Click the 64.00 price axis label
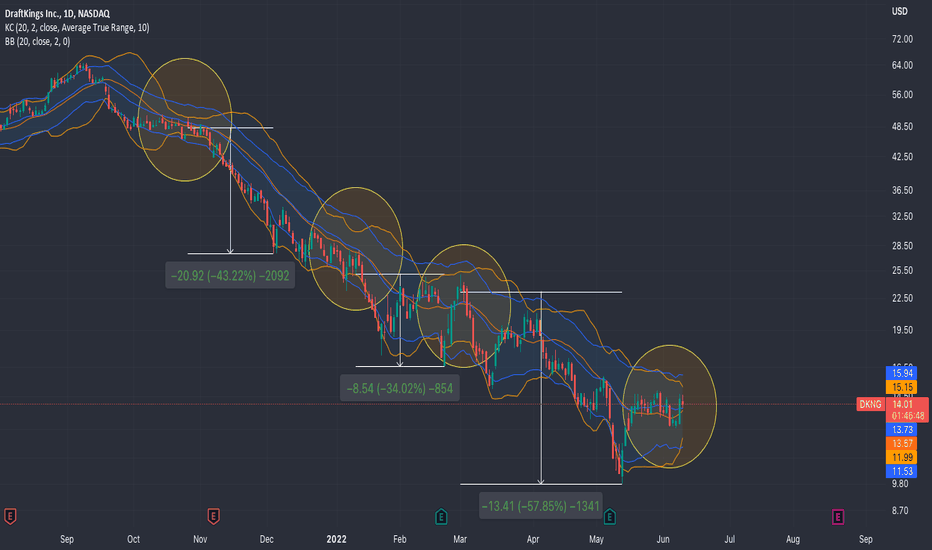Screen dimensions: 932x550 (902, 65)
